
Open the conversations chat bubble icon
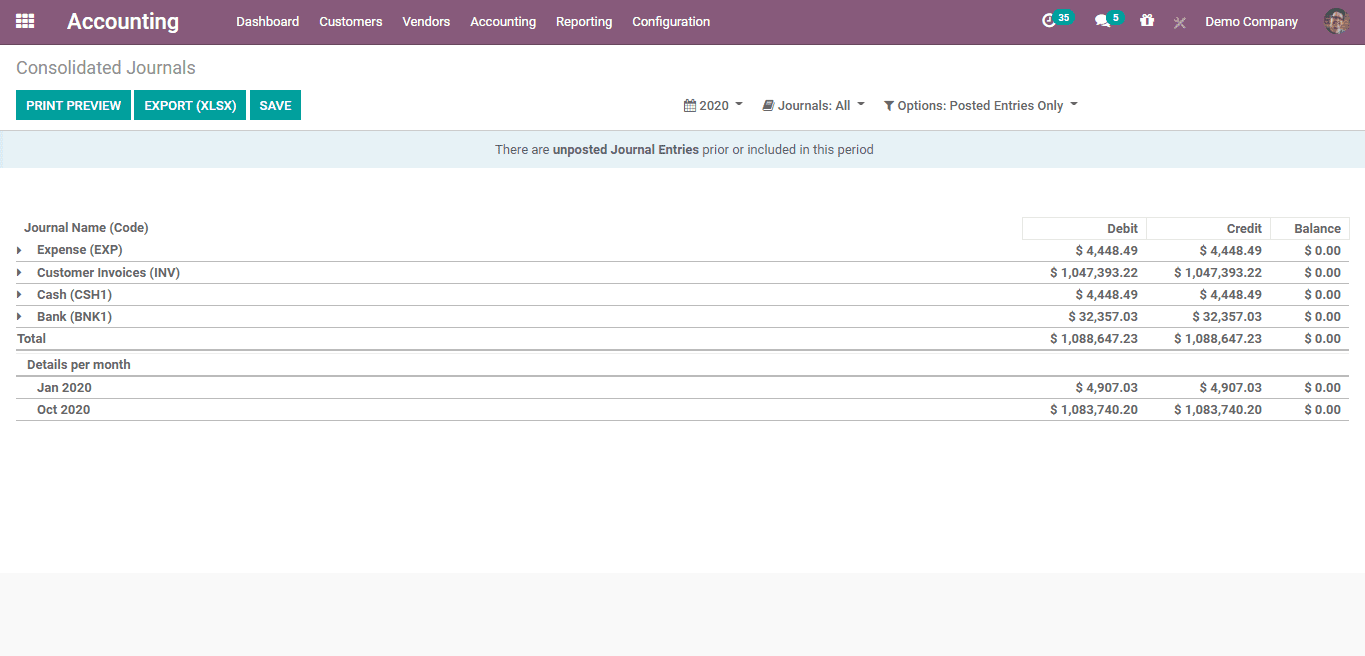click(x=1102, y=21)
